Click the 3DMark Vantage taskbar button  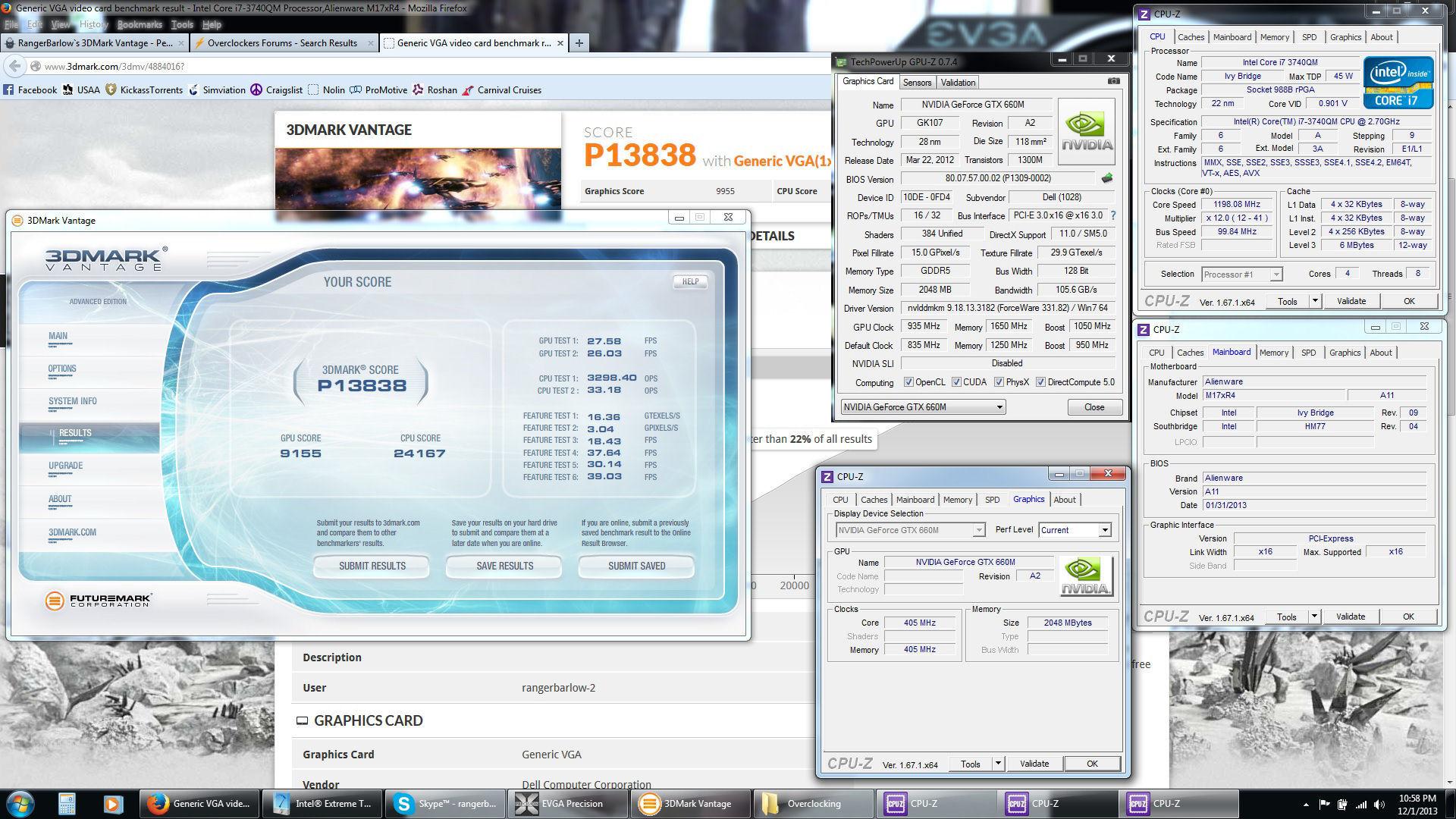(692, 804)
